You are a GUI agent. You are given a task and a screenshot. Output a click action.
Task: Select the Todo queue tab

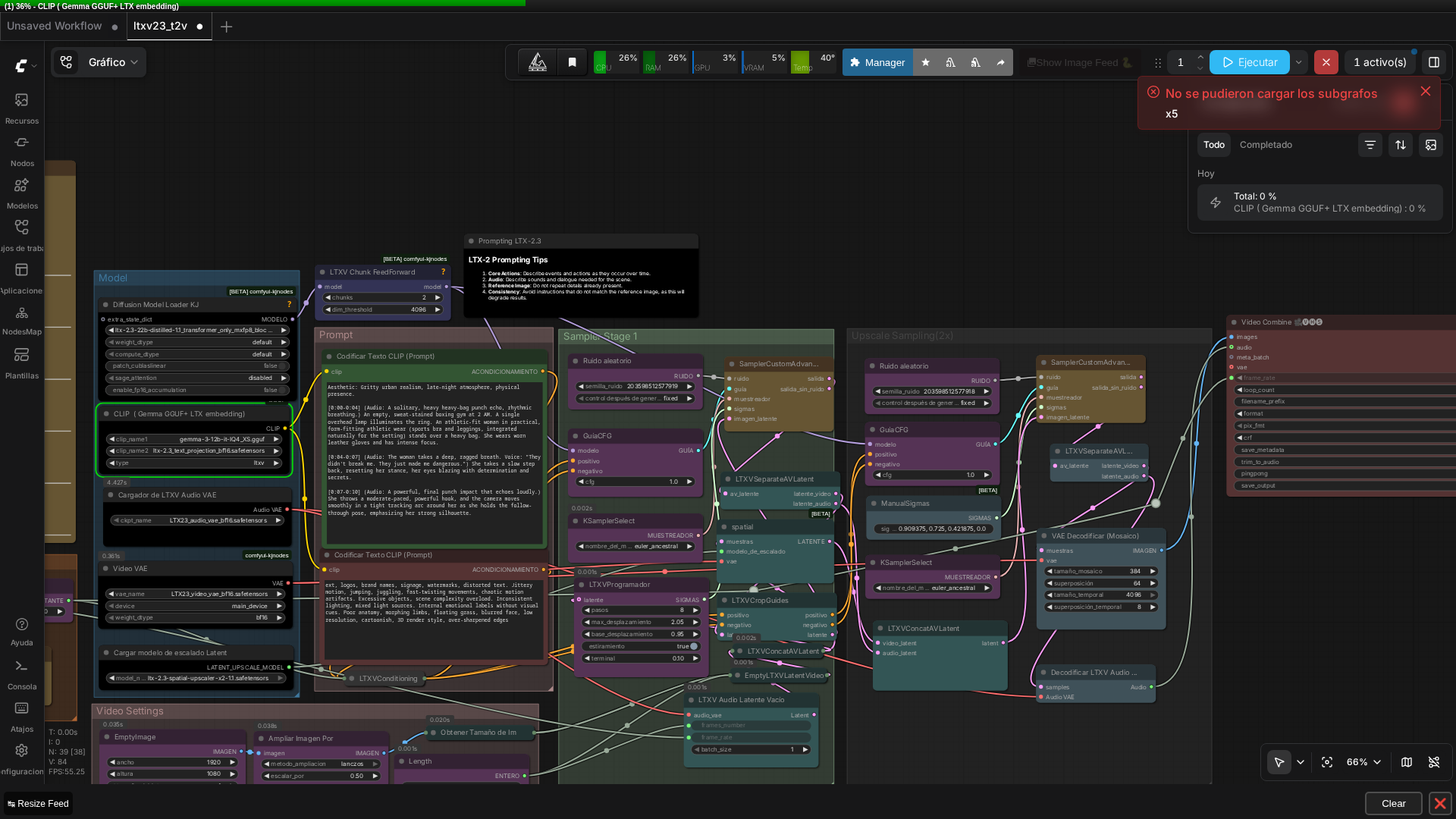coord(1213,145)
